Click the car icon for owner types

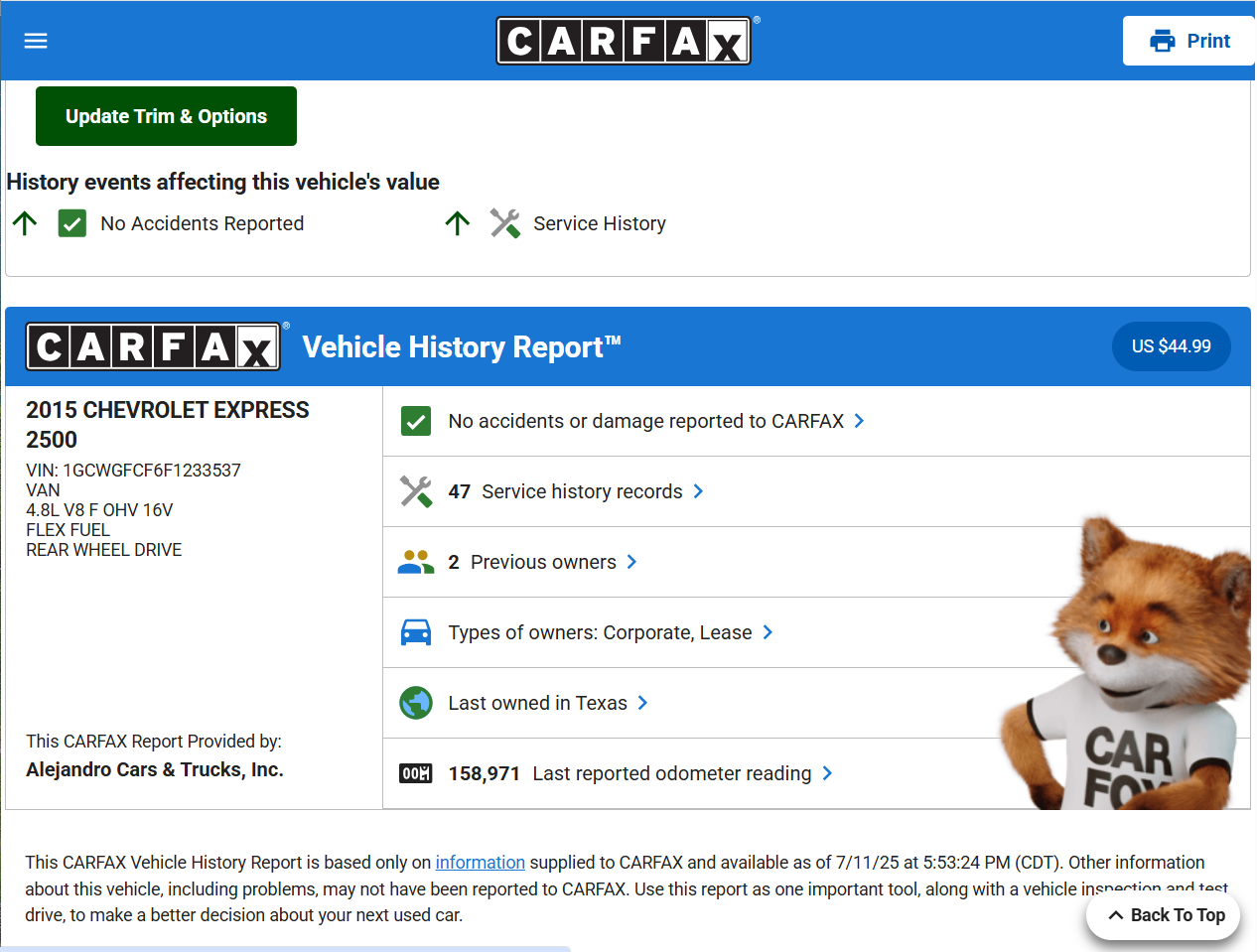tap(416, 632)
